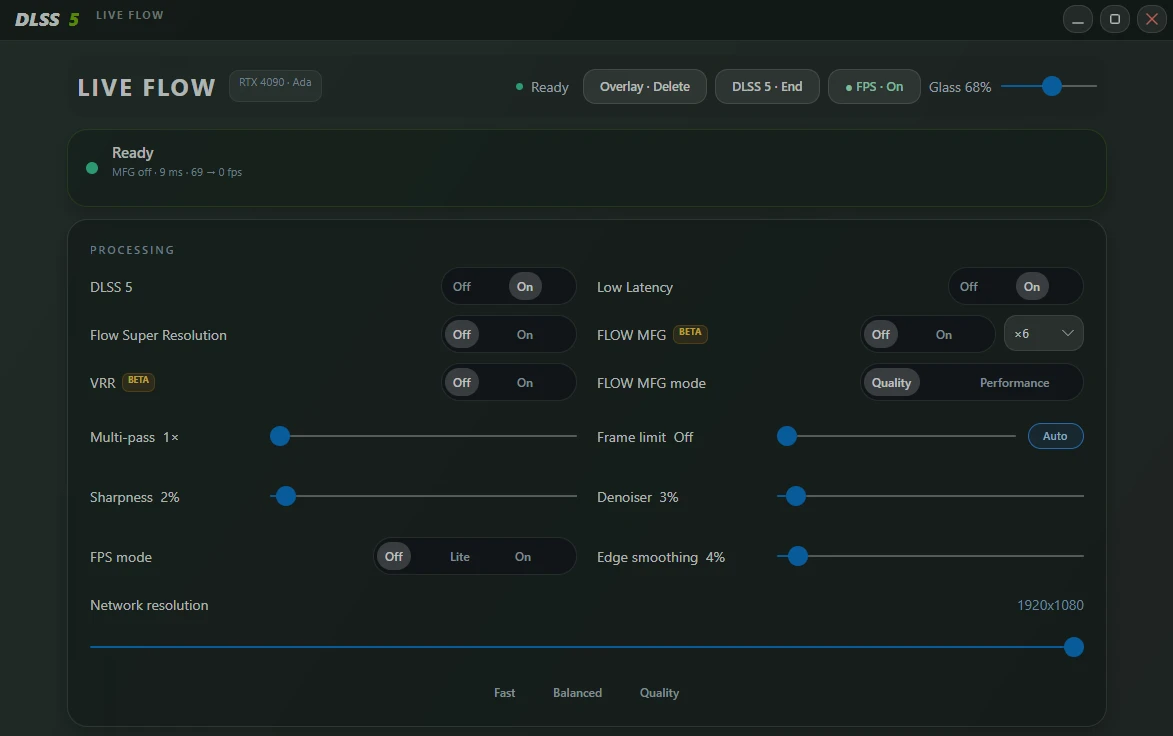
Task: Set FLOW MFG to Off
Action: (x=880, y=334)
